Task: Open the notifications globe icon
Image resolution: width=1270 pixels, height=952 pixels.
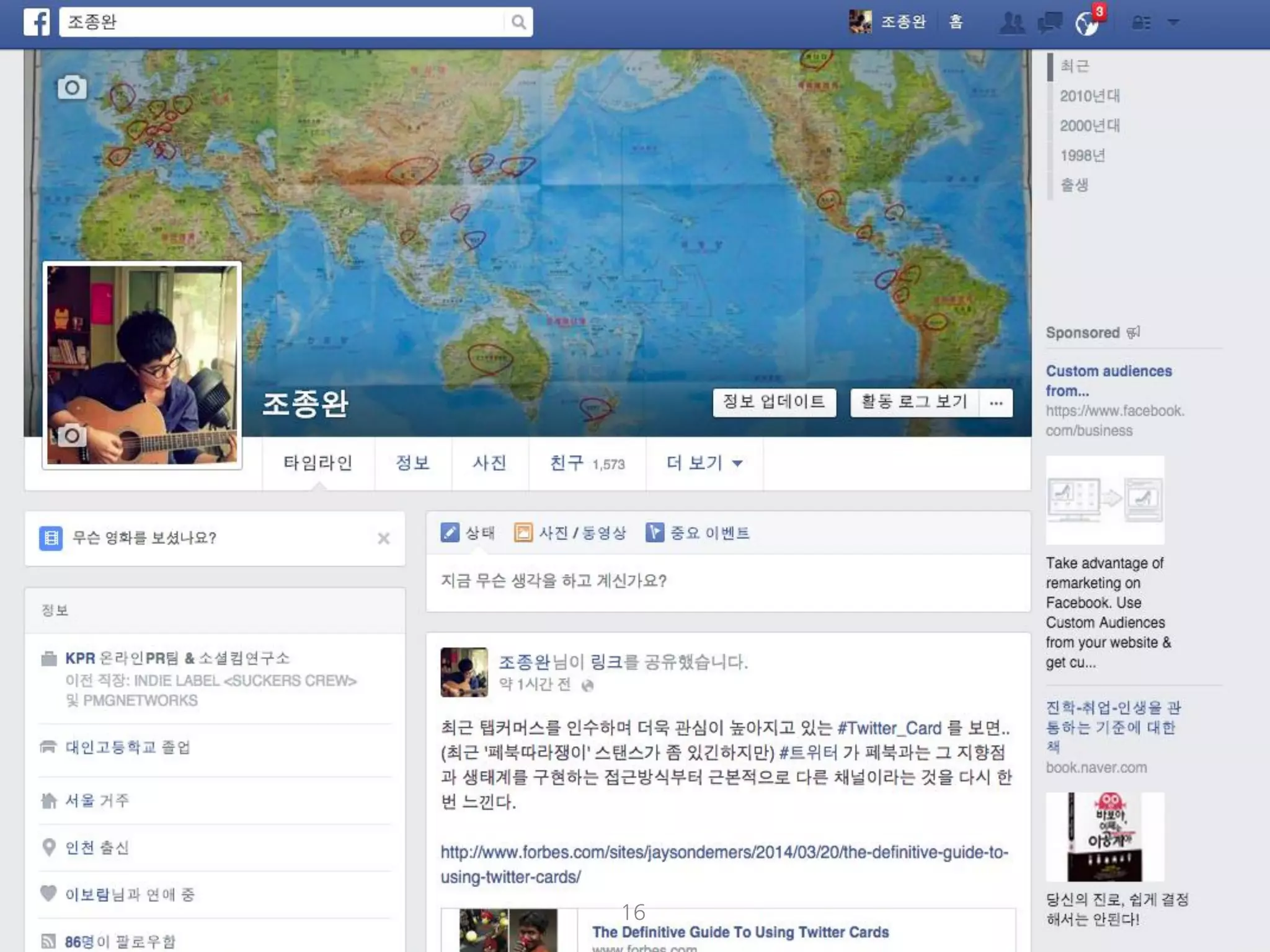Action: pos(1086,24)
